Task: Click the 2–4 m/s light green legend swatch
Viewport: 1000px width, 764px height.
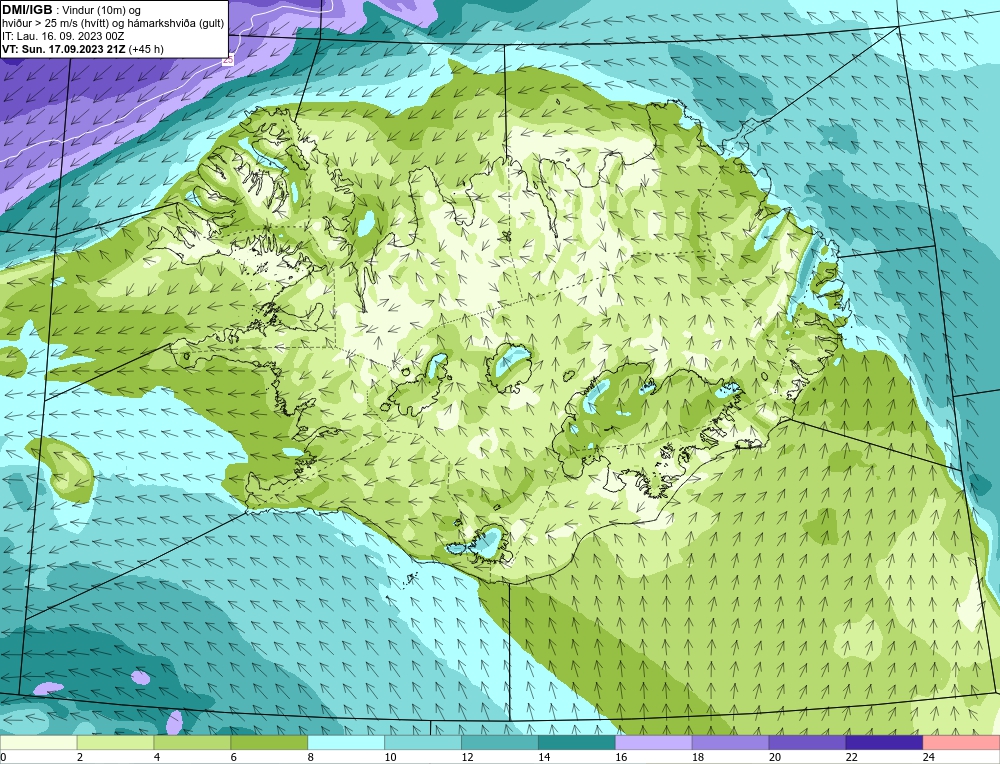Action: pos(115,743)
